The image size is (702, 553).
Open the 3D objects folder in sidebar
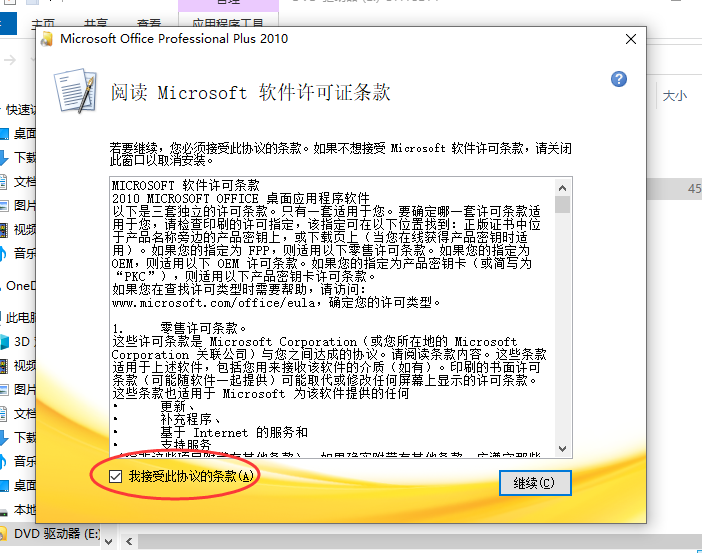click(18, 342)
